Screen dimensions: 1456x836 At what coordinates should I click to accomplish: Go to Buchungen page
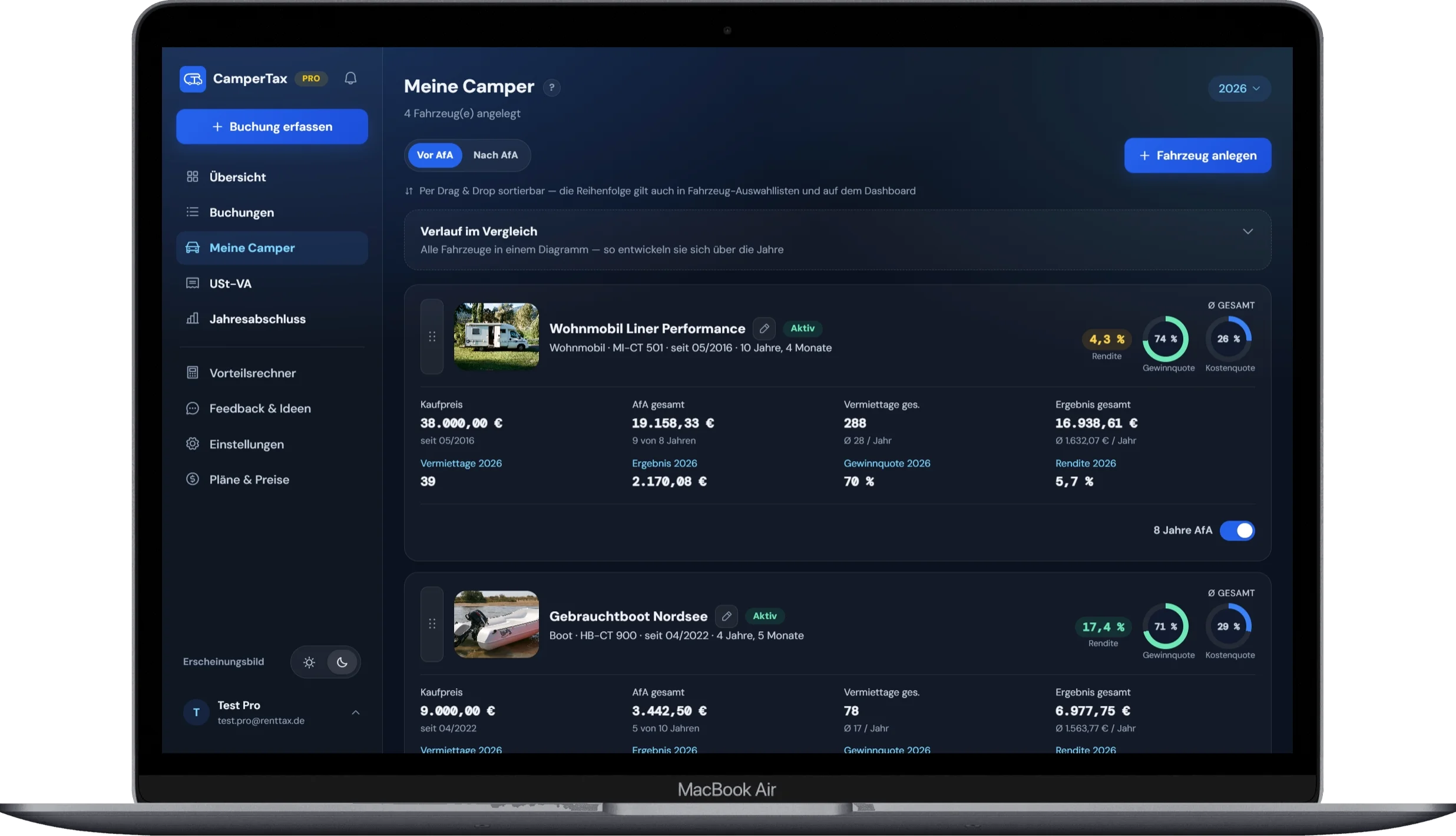[272, 212]
